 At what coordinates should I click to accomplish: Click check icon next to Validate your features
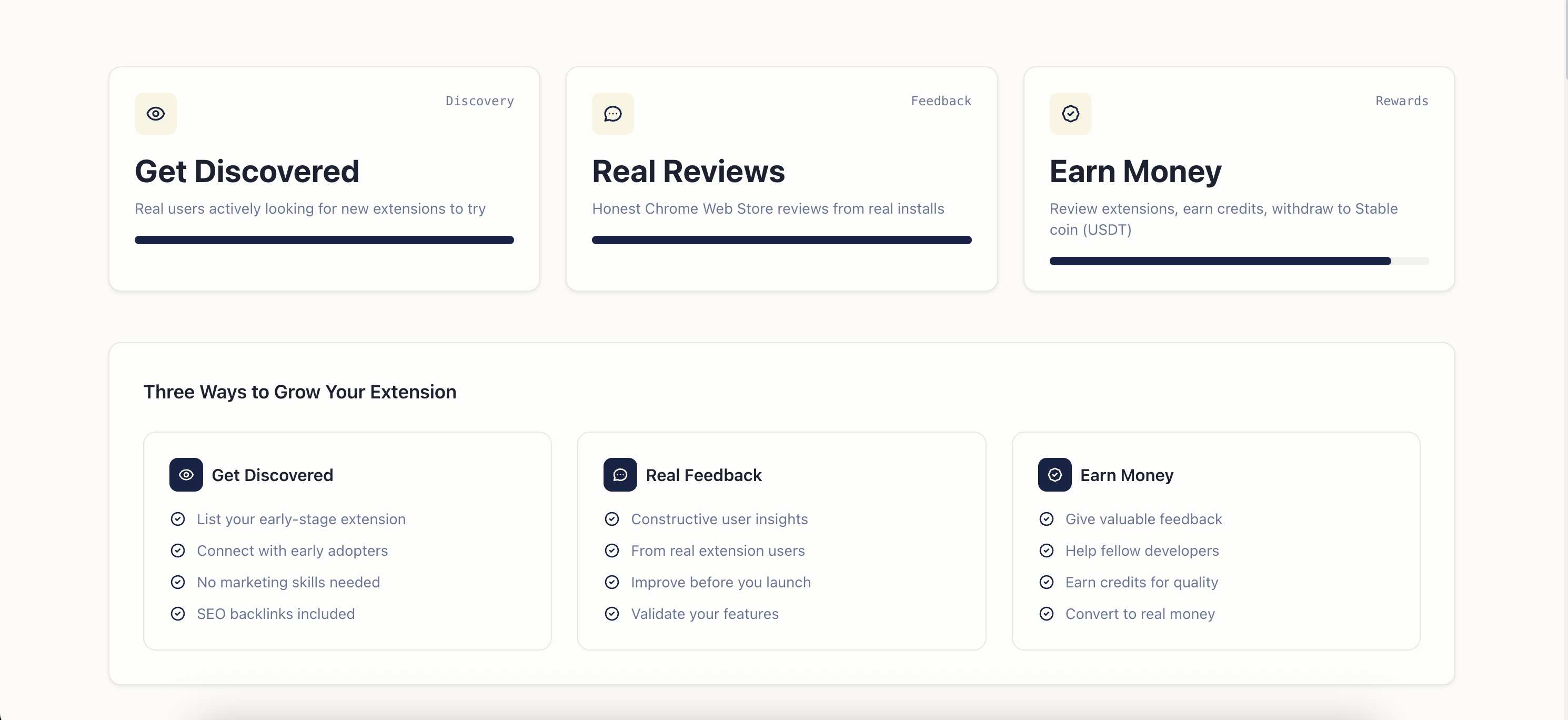(x=612, y=614)
